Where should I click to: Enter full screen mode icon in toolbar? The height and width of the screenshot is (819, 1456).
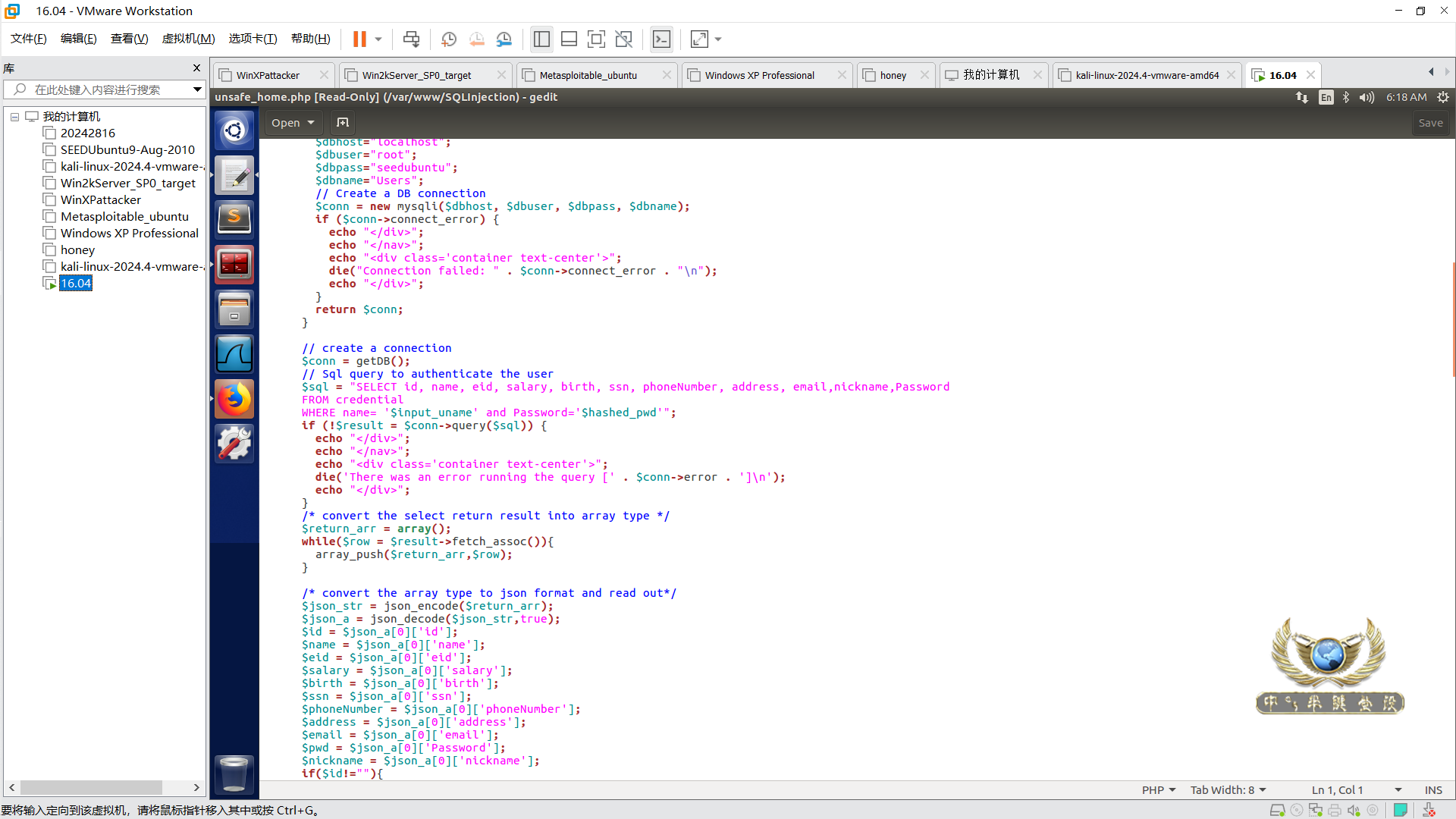pyautogui.click(x=596, y=39)
